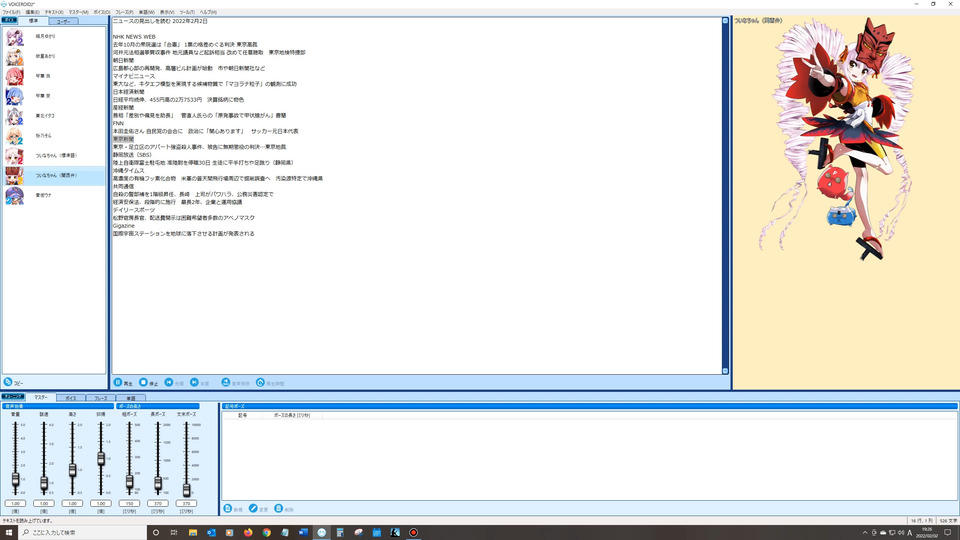
Task: Click the 音声保存 save audio icon
Action: click(x=226, y=382)
